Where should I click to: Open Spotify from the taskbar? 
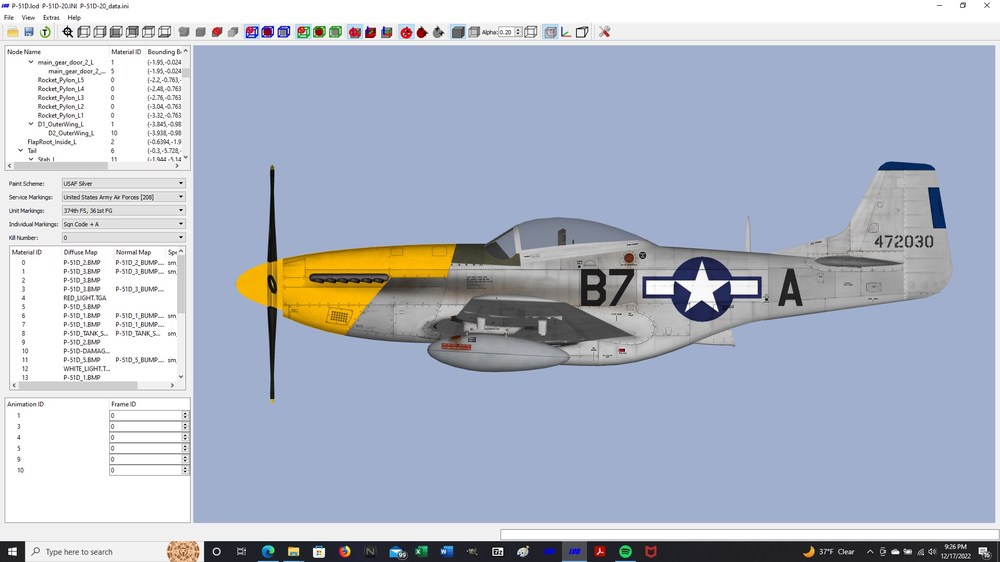[625, 552]
